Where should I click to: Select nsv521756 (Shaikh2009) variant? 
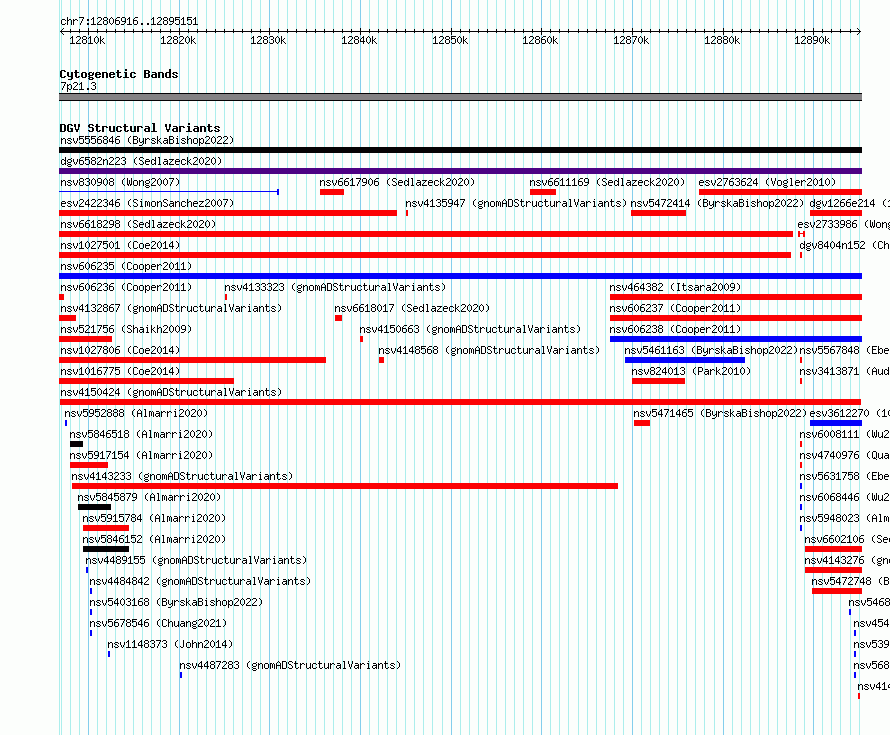(126, 329)
